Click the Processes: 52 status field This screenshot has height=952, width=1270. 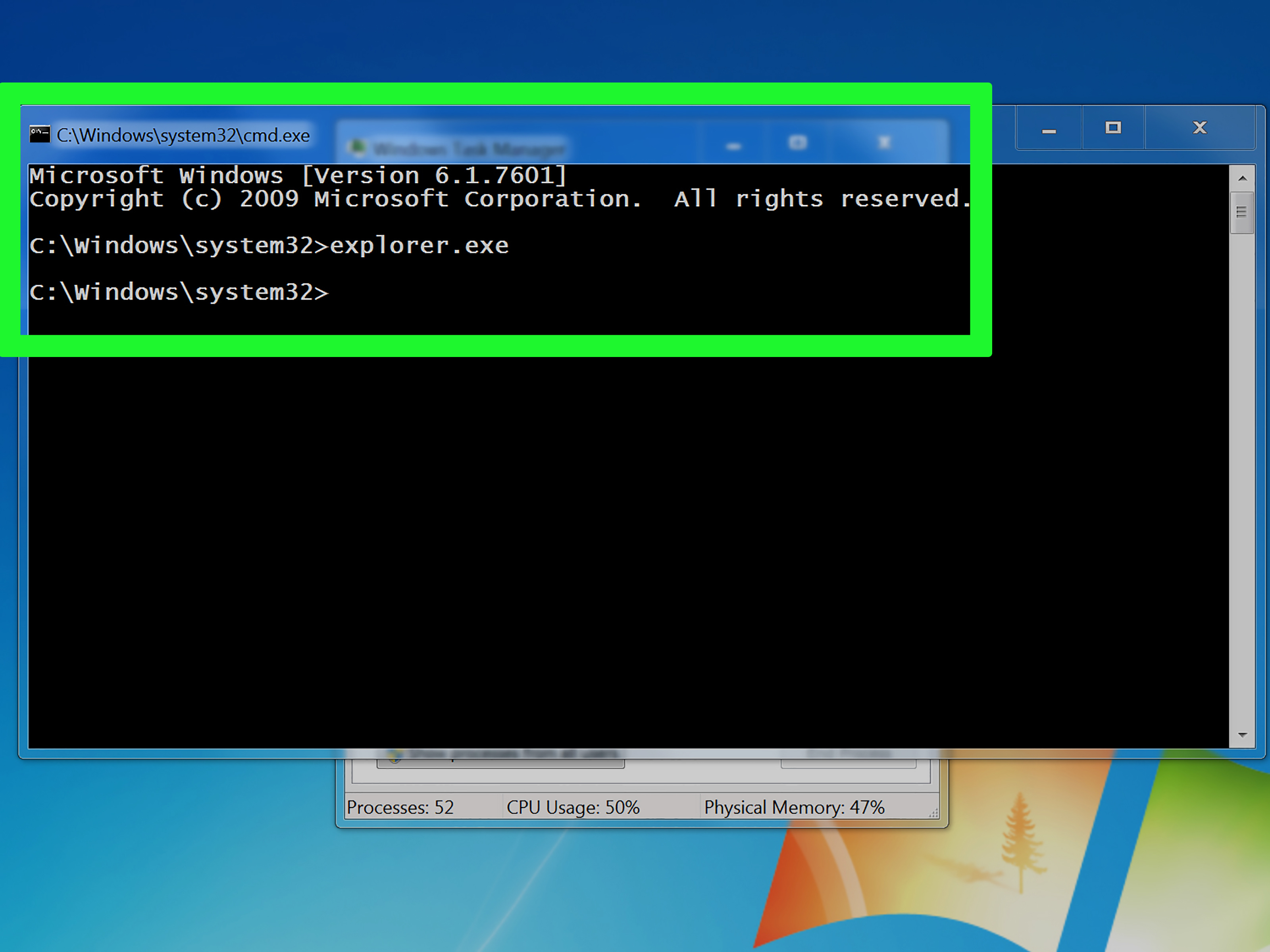click(400, 807)
